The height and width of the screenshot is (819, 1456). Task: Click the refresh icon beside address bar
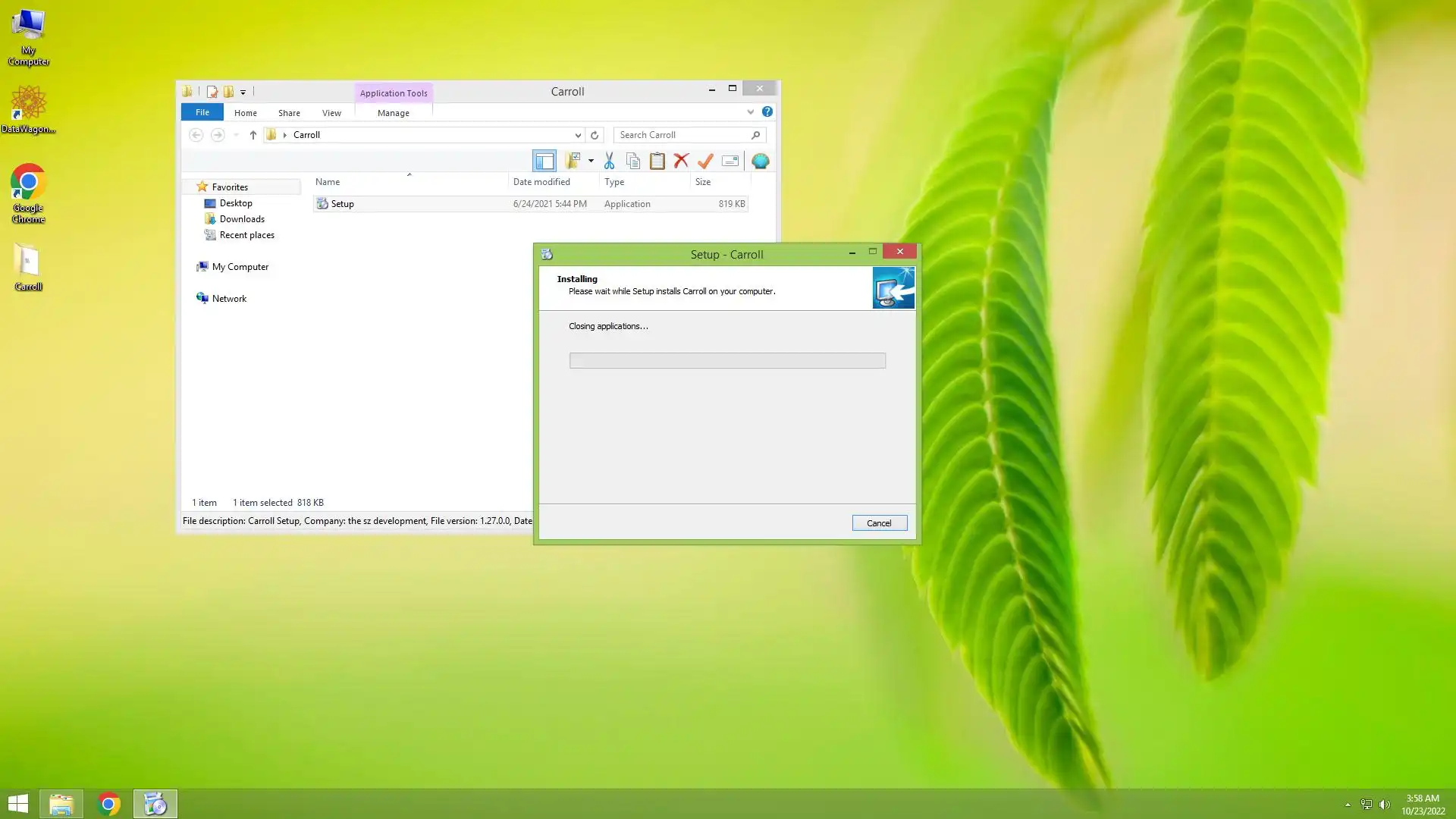595,135
